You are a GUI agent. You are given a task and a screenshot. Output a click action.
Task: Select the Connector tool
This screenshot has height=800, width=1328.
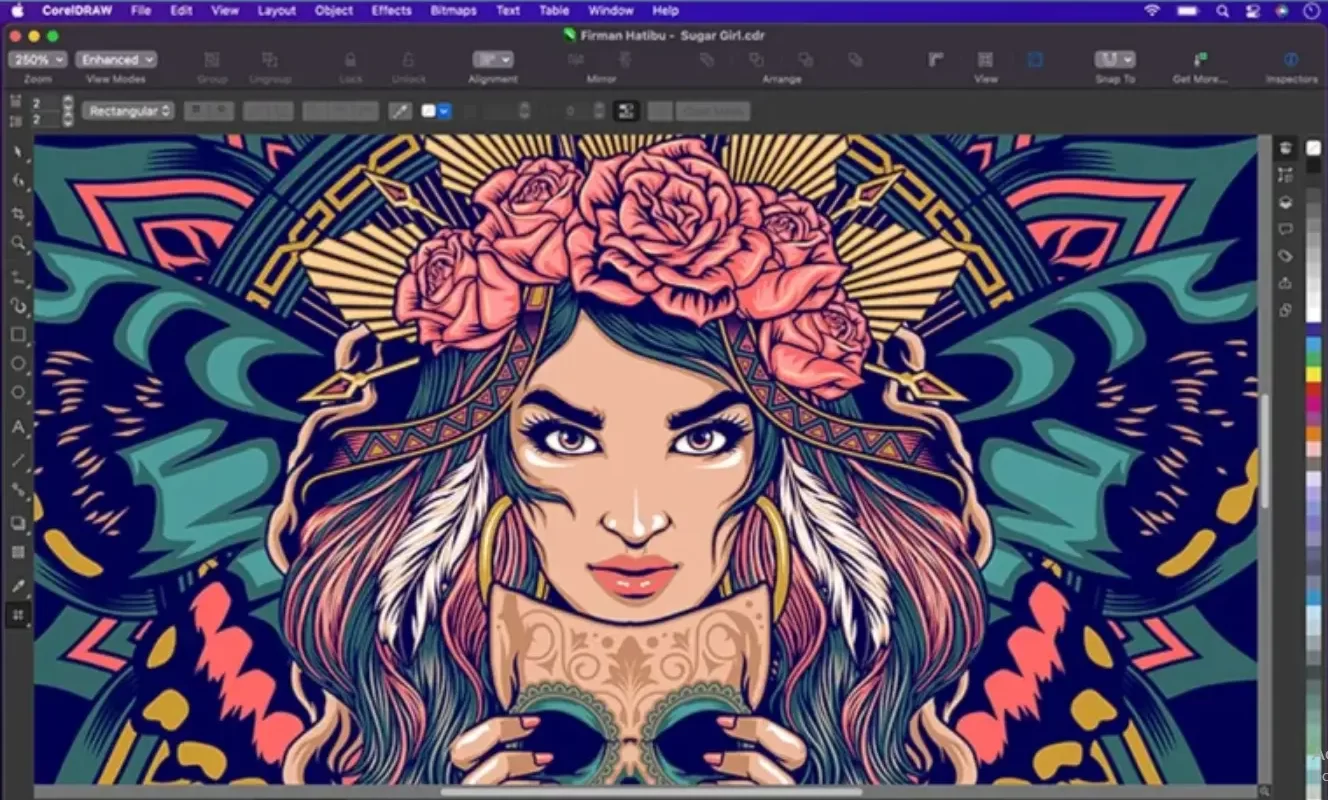coord(18,490)
